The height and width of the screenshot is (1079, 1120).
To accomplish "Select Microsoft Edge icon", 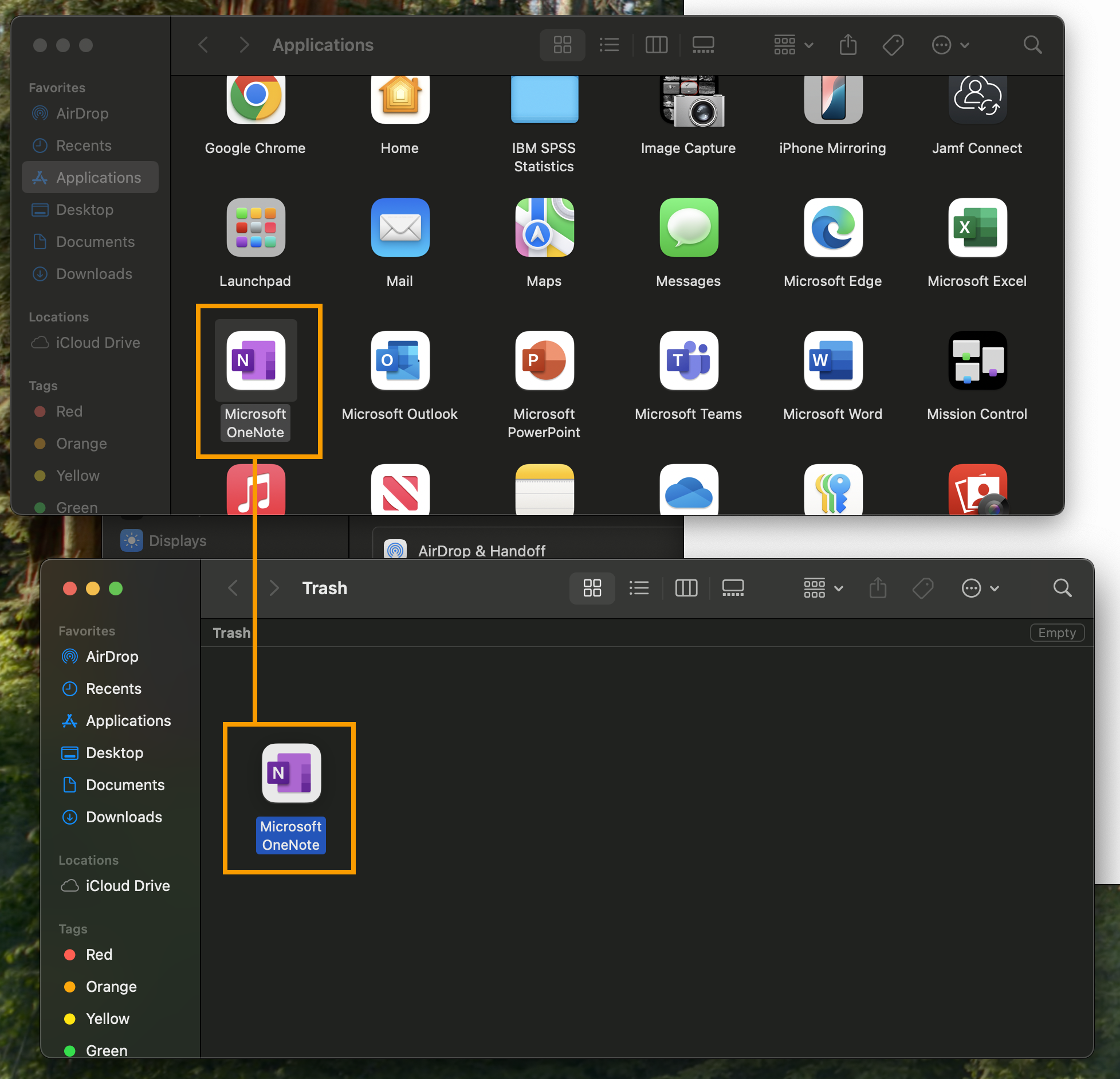I will tap(833, 228).
